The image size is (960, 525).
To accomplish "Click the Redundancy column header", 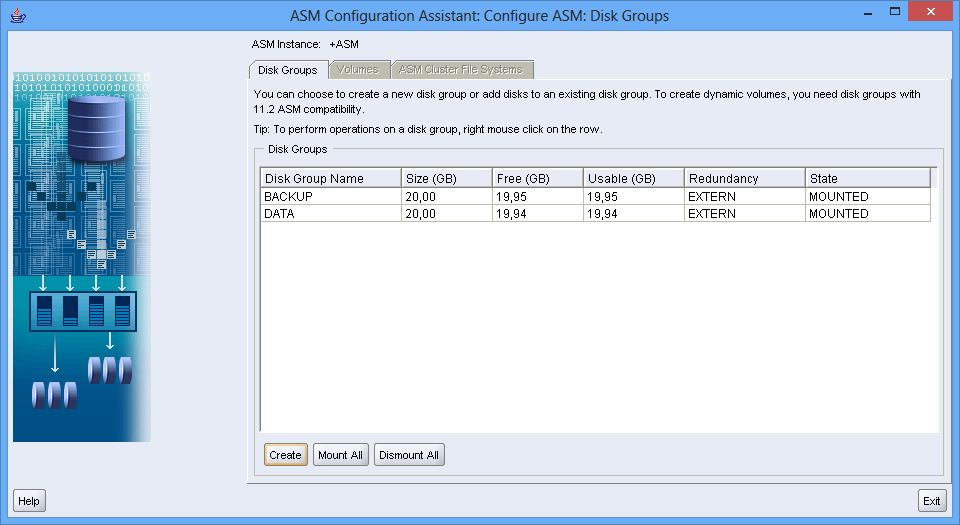I will click(x=744, y=178).
